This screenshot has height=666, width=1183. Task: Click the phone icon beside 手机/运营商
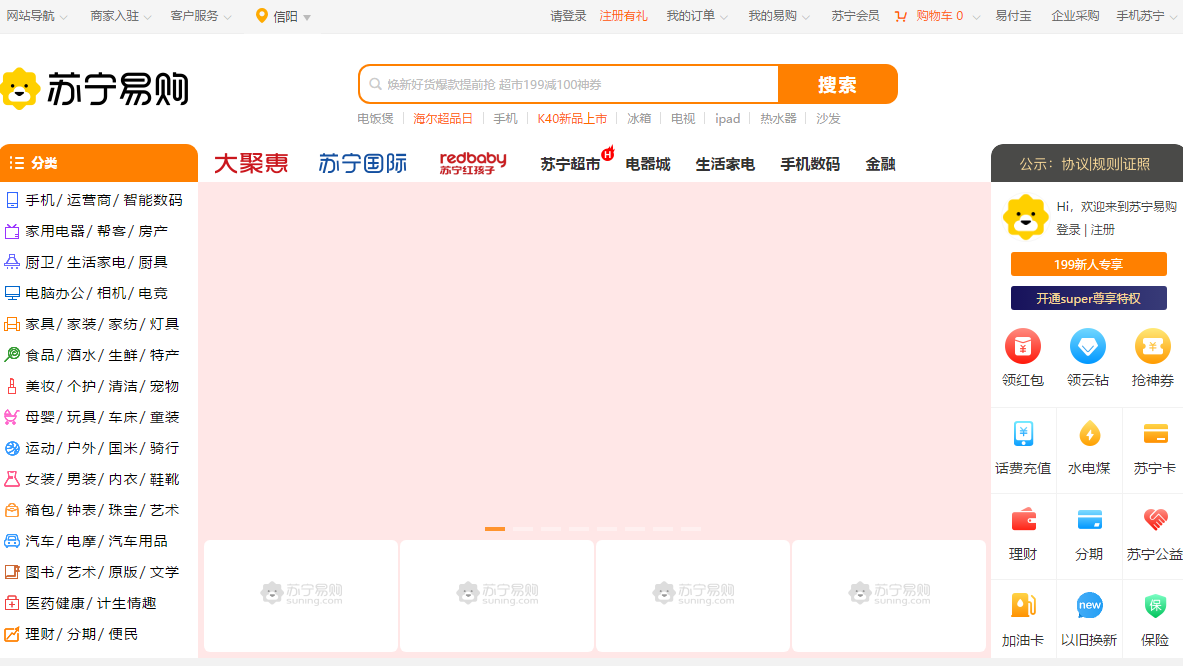[x=12, y=200]
